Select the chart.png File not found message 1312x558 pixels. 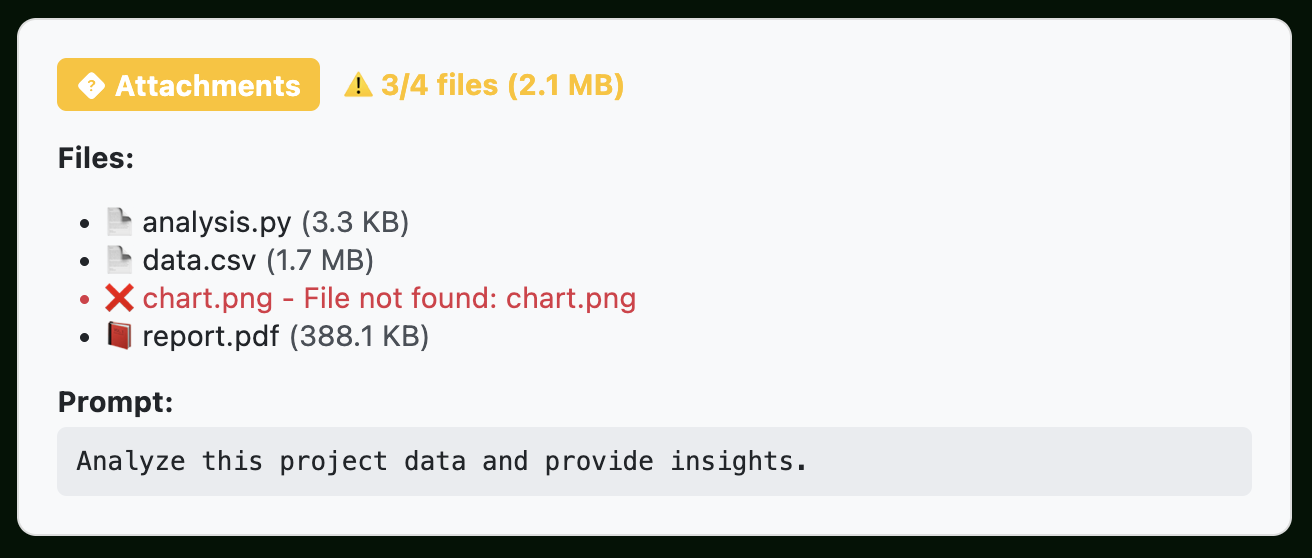[x=389, y=298]
